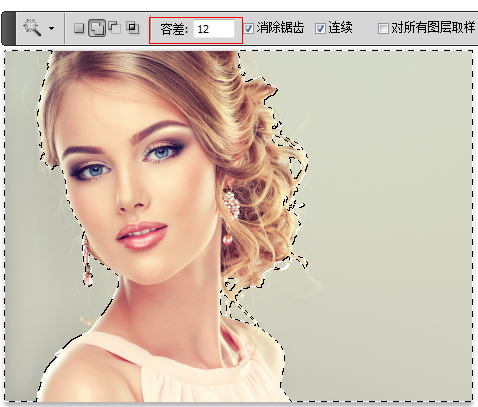This screenshot has width=478, height=407.
Task: Click the dark options bar grip handle
Action: click(x=8, y=28)
